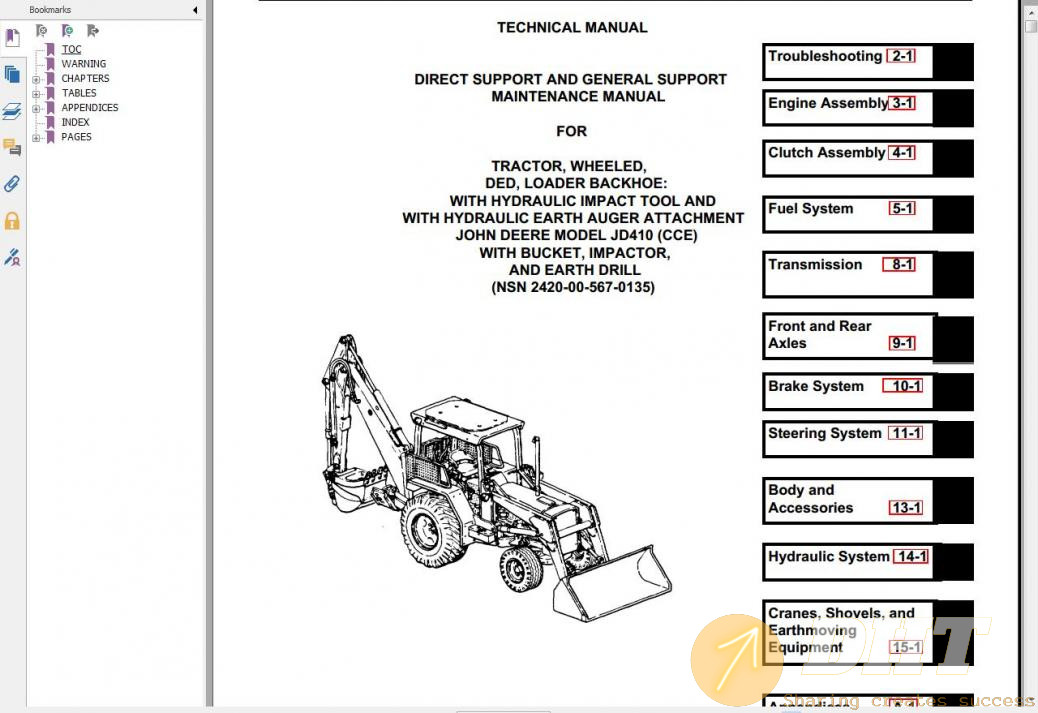Open the Comments panel icon
This screenshot has width=1038, height=713.
pyautogui.click(x=12, y=147)
